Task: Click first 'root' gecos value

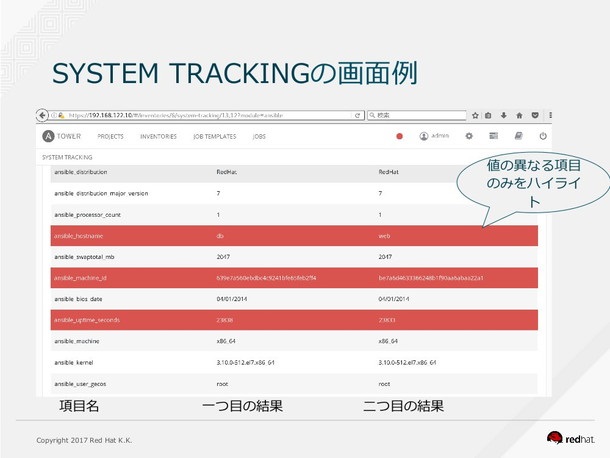Action: point(222,384)
